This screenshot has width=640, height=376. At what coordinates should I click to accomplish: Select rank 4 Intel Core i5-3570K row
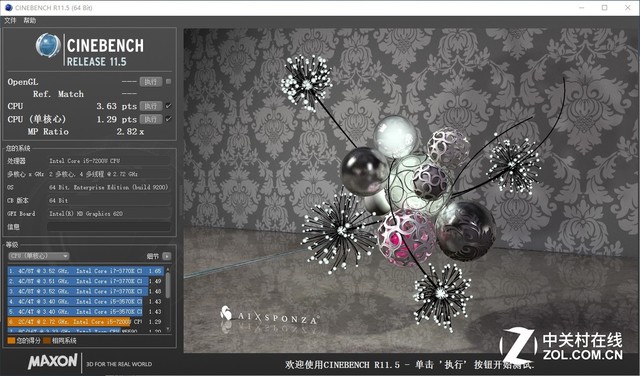86,301
